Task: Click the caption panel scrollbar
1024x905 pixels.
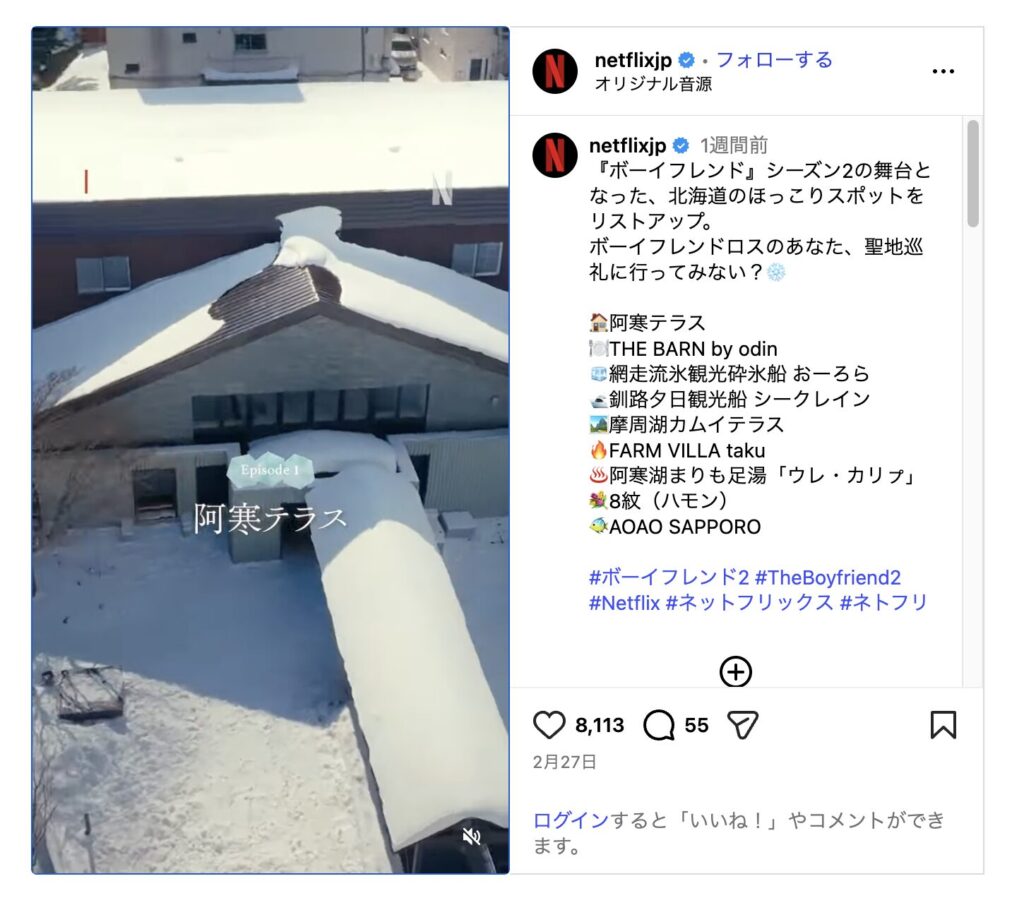Action: (972, 173)
